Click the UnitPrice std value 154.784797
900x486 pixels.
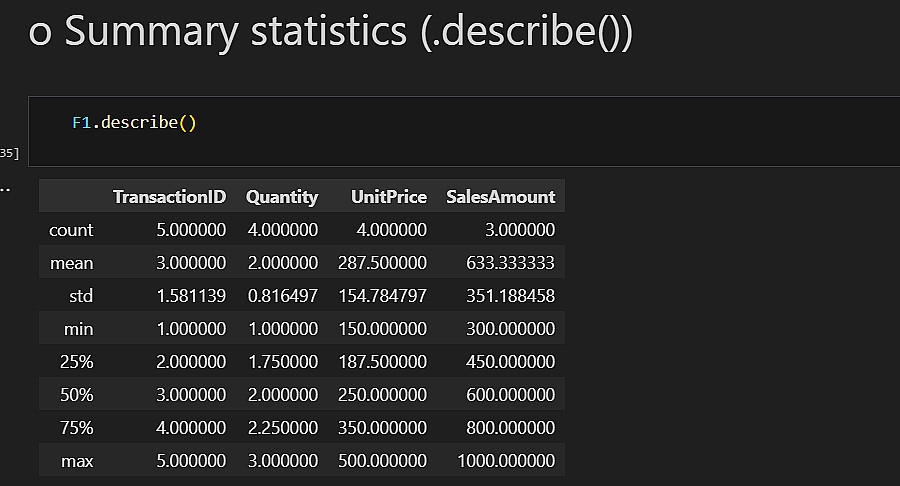(382, 296)
